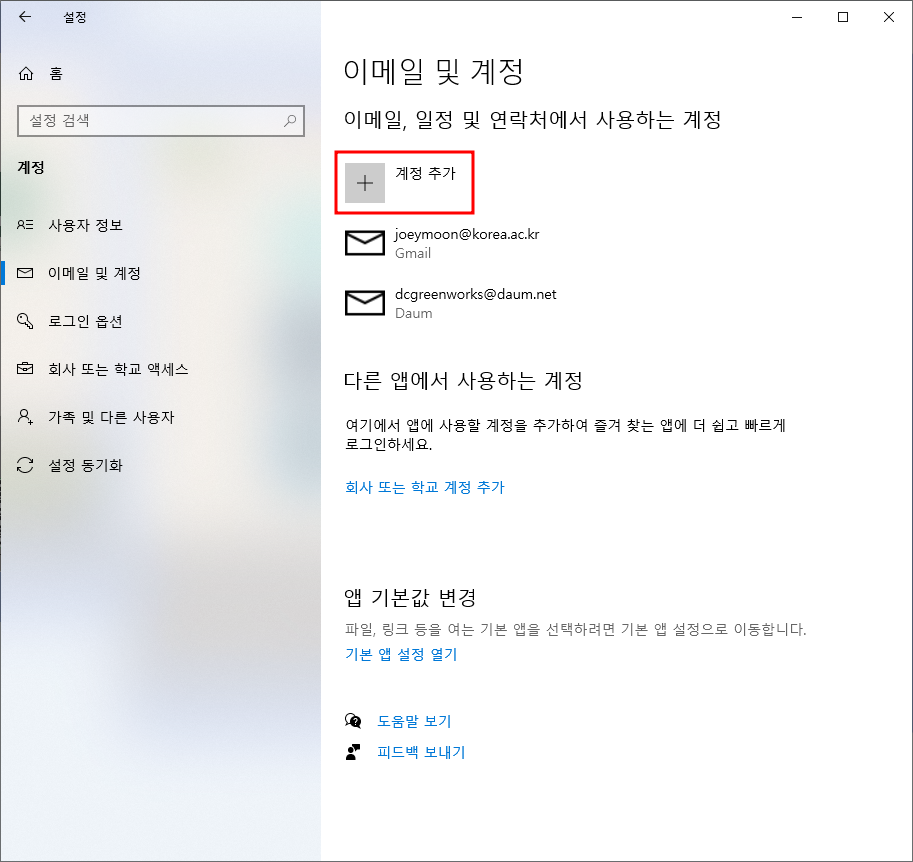Click the home icon in the sidebar

(x=26, y=73)
